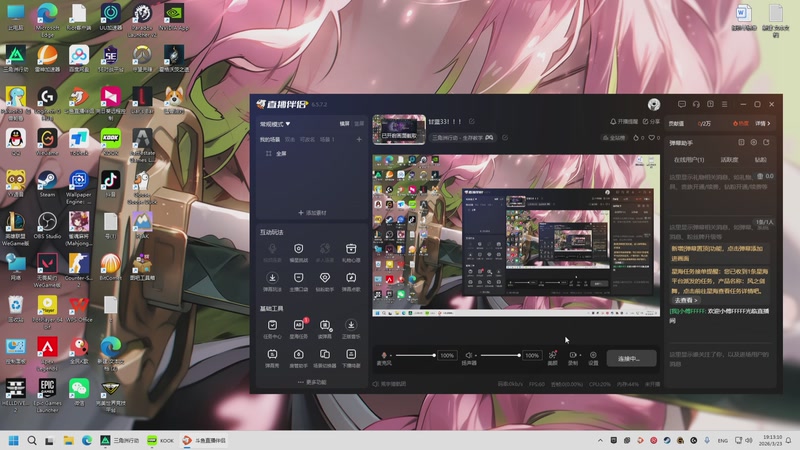Click 分享 share link
This screenshot has height=450, width=800.
click(651, 121)
